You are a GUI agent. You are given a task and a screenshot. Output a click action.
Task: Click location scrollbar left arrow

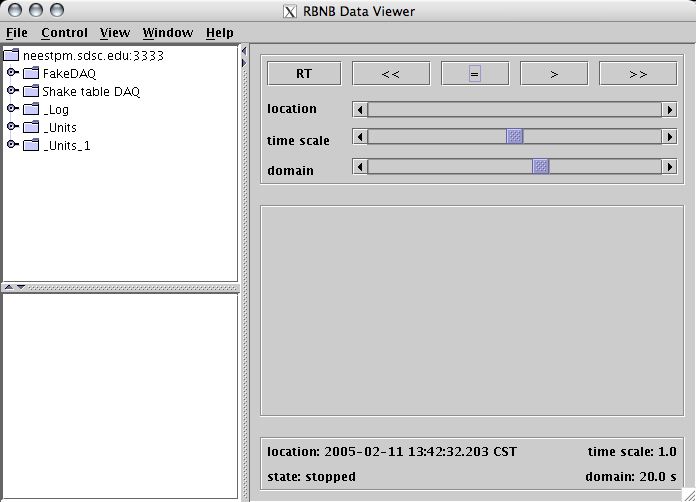click(x=360, y=110)
